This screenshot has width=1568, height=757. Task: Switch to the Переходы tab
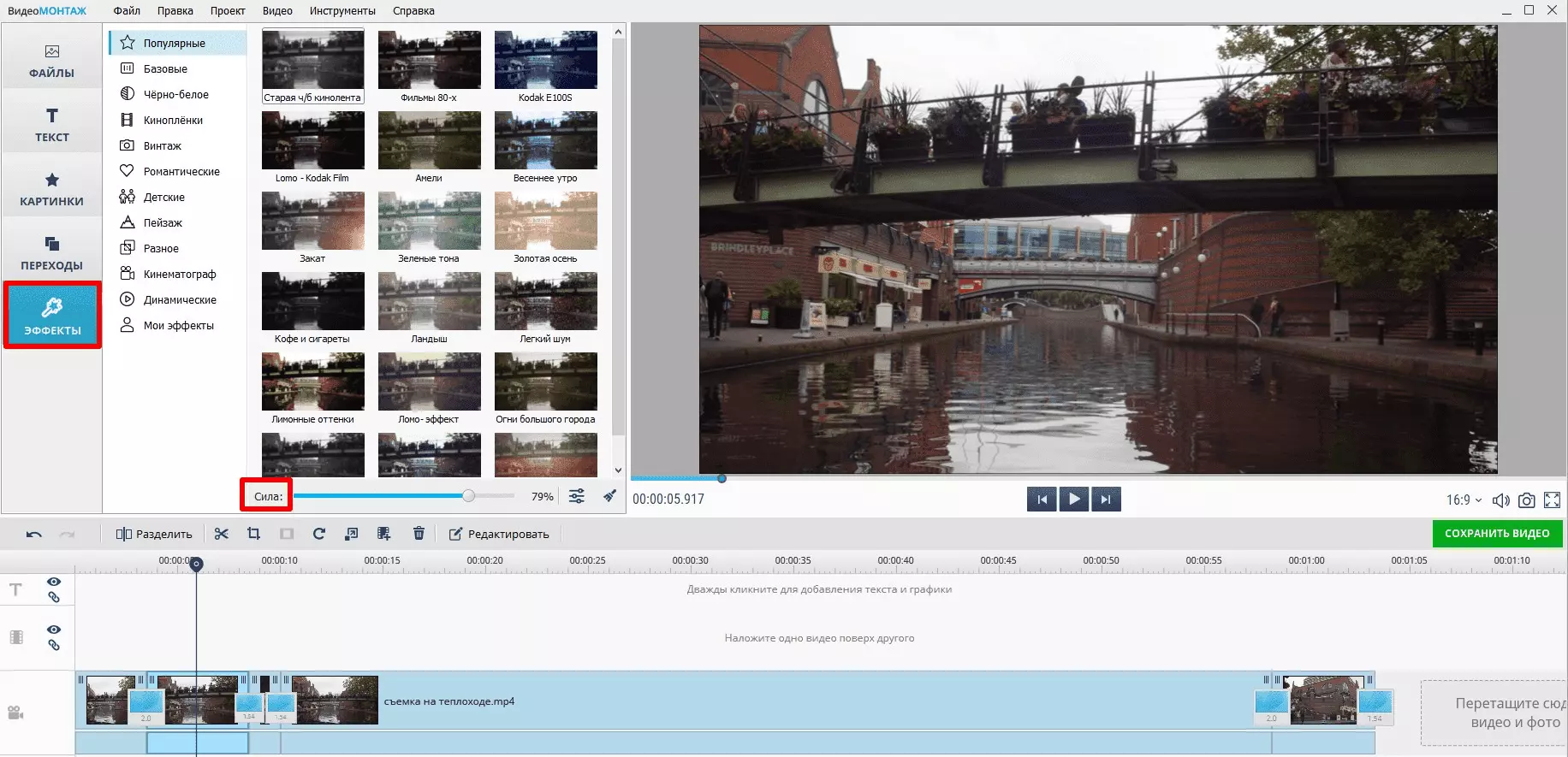coord(51,252)
